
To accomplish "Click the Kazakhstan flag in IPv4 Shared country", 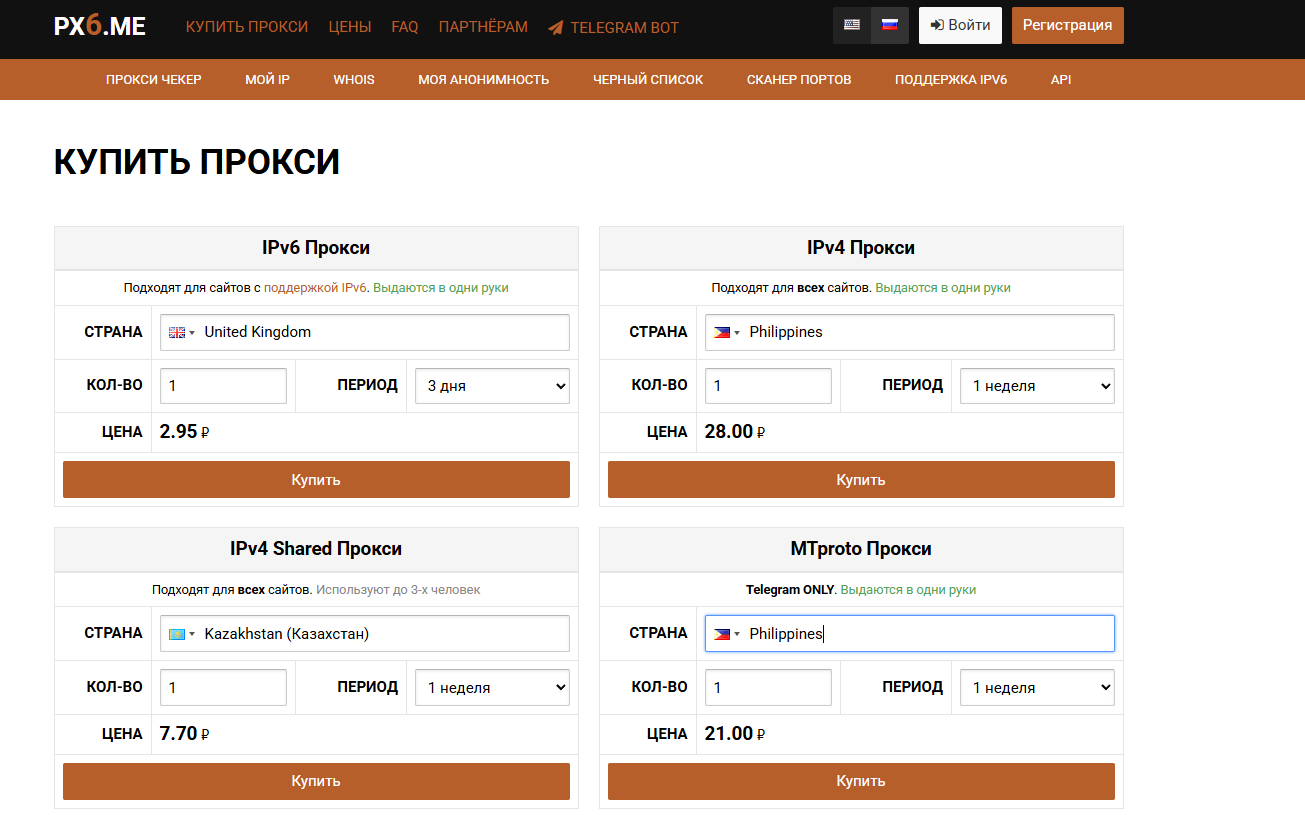I will (x=177, y=634).
